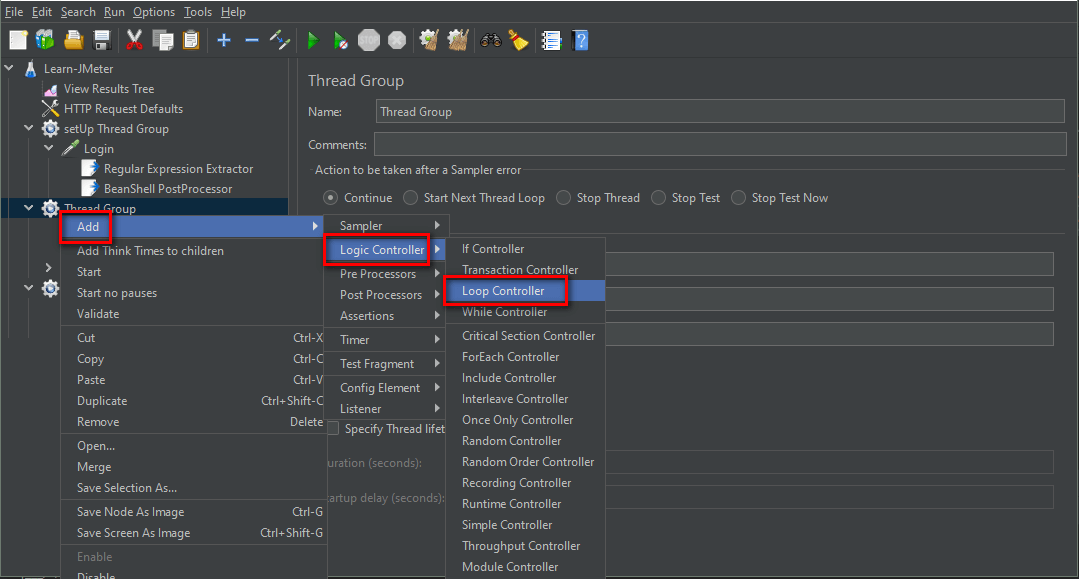
Task: Open search with the binoculars toolbar icon
Action: coord(491,40)
